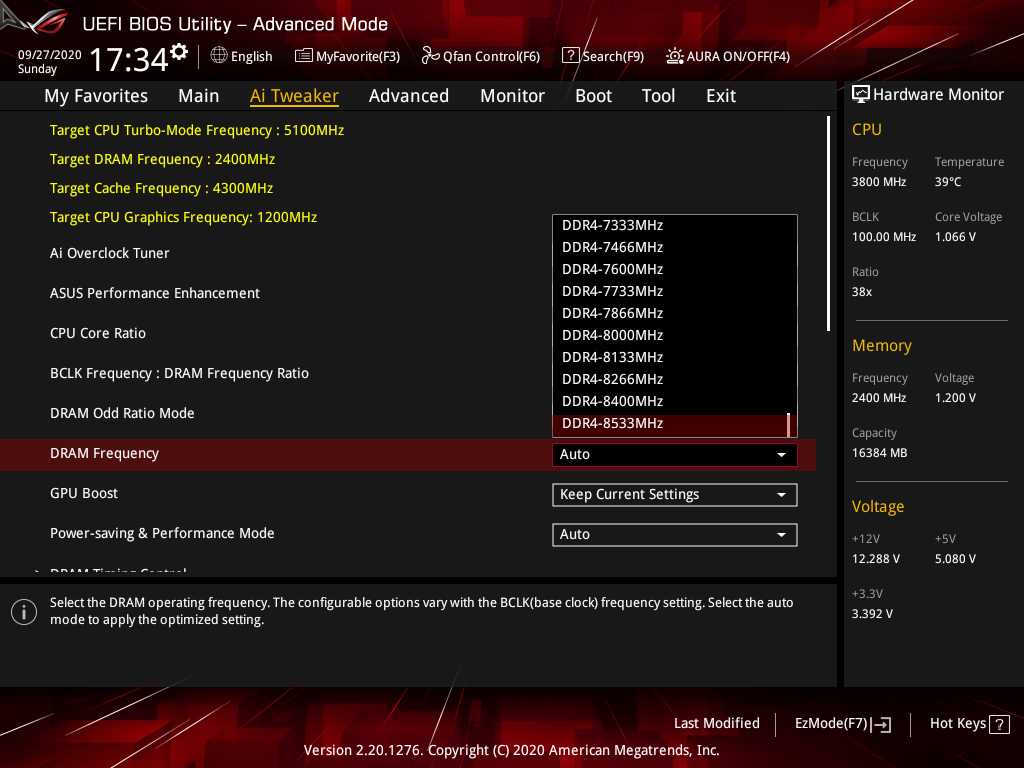Viewport: 1024px width, 768px height.
Task: Open Search(F9) question icon
Action: point(570,56)
